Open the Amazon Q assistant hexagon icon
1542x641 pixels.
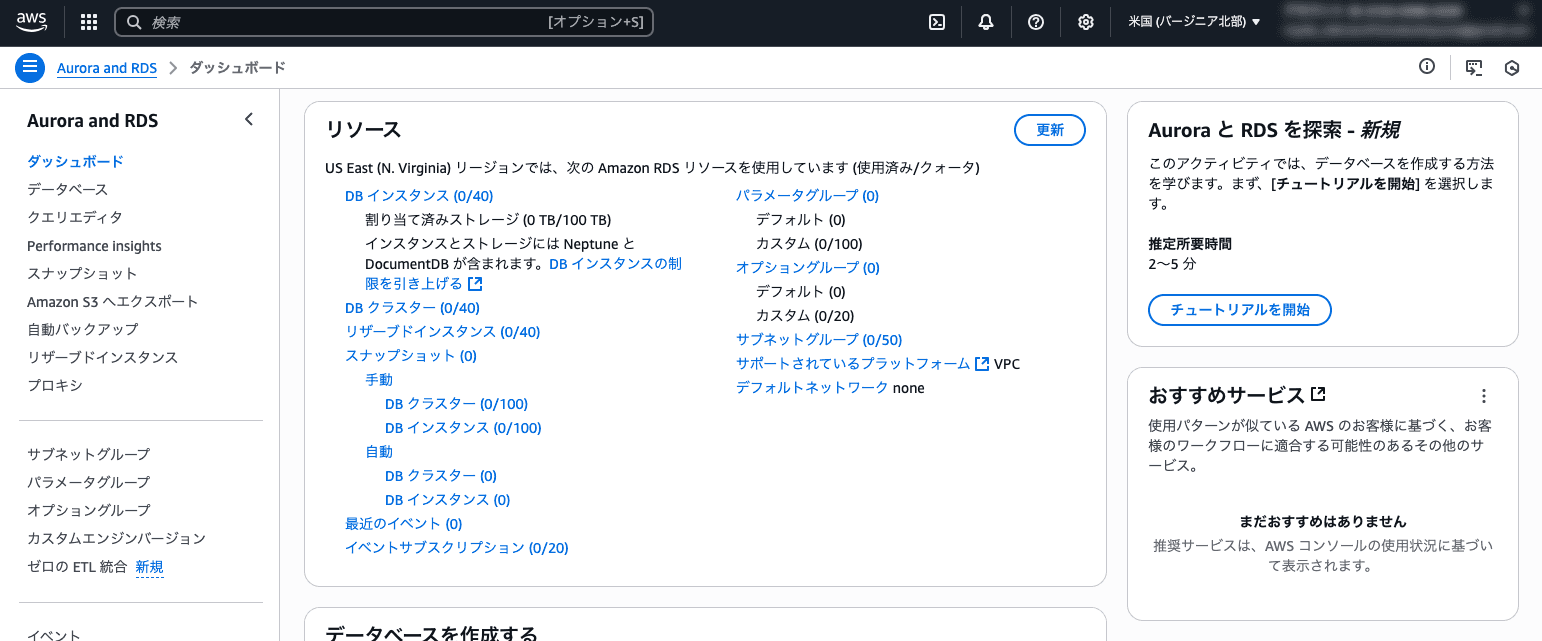pos(1512,67)
